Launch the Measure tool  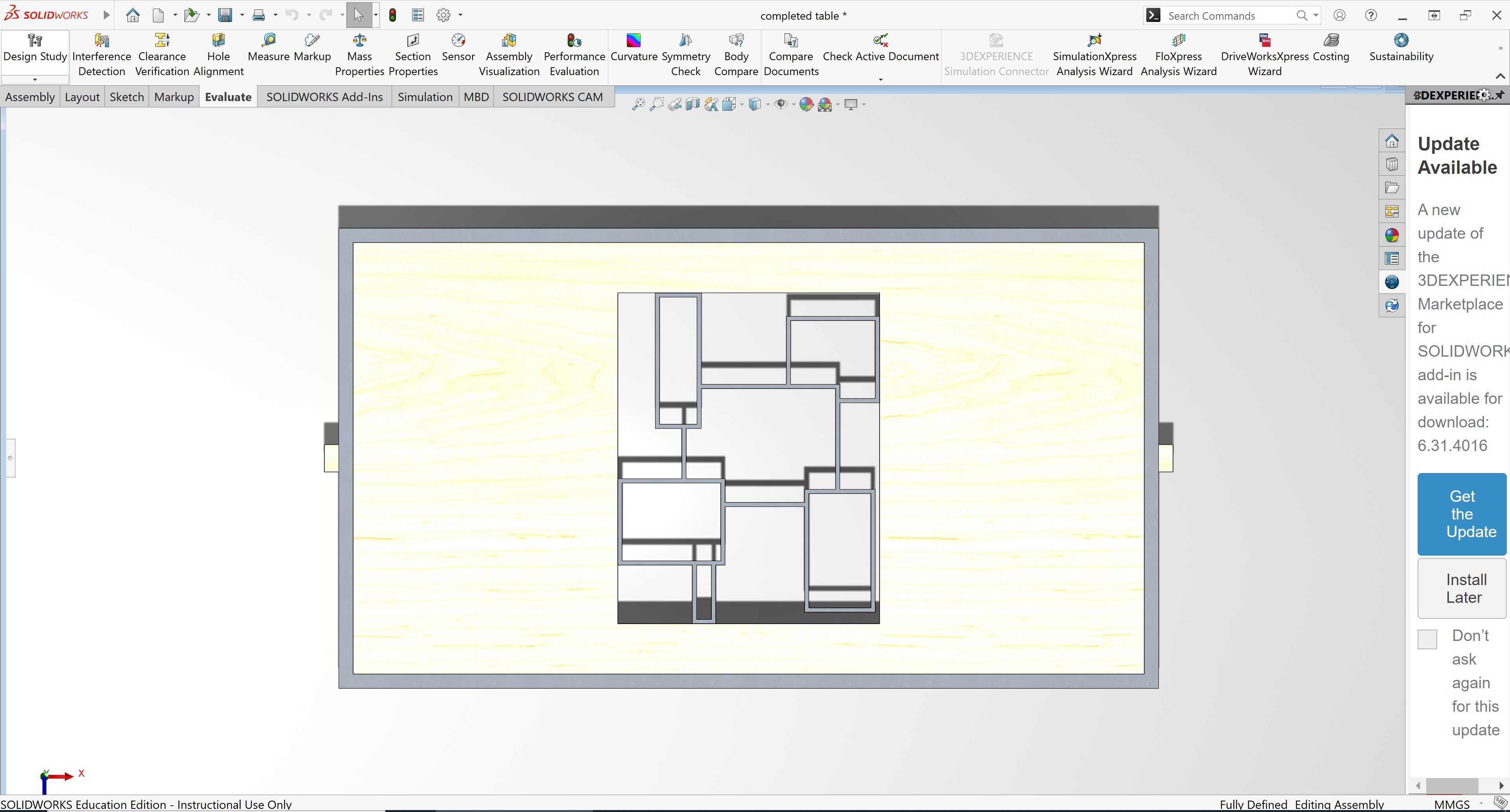269,48
